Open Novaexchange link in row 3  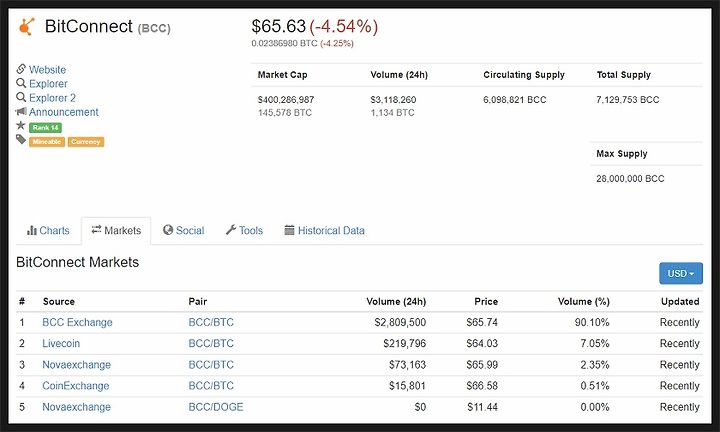click(x=77, y=365)
